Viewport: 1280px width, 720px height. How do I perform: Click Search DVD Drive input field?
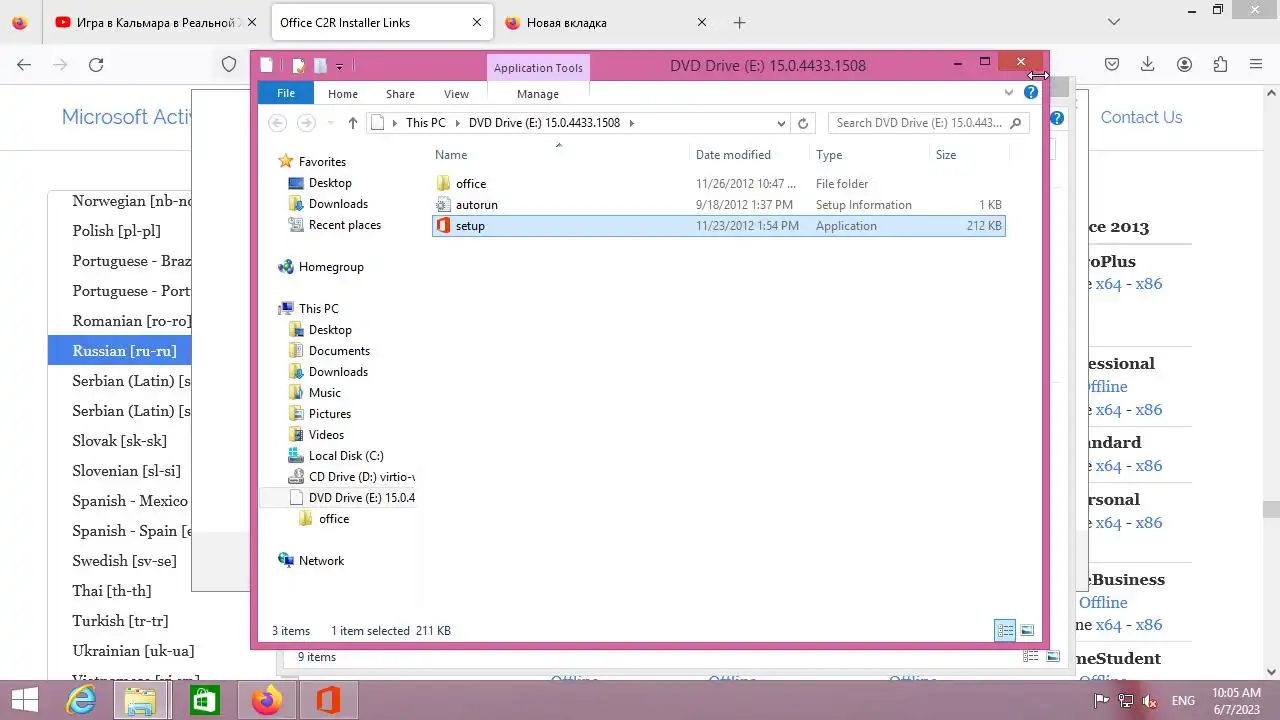(x=918, y=123)
